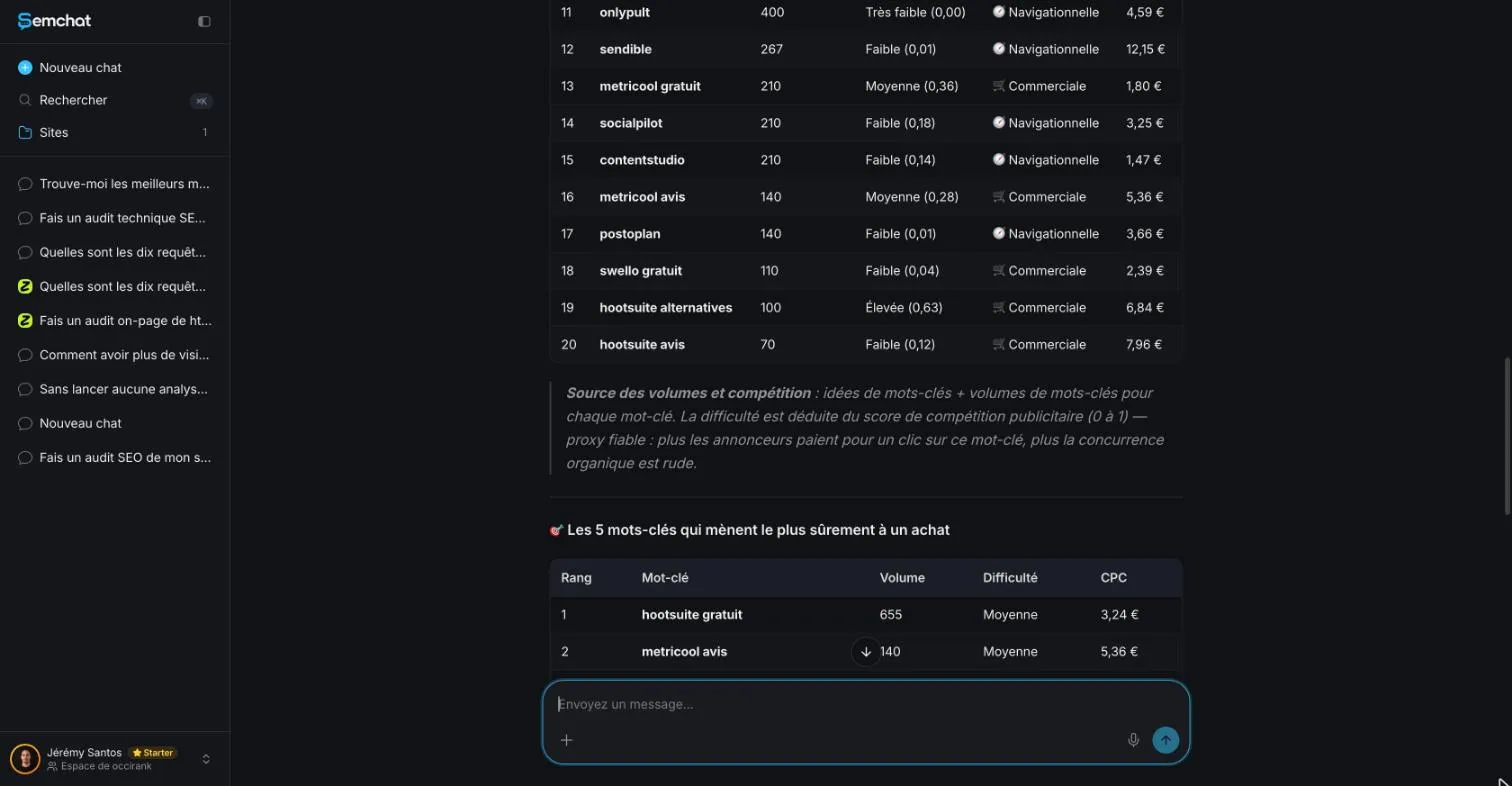Open the chat 'Fais un audit SEO de mon s...'
1512x786 pixels.
[x=115, y=457]
